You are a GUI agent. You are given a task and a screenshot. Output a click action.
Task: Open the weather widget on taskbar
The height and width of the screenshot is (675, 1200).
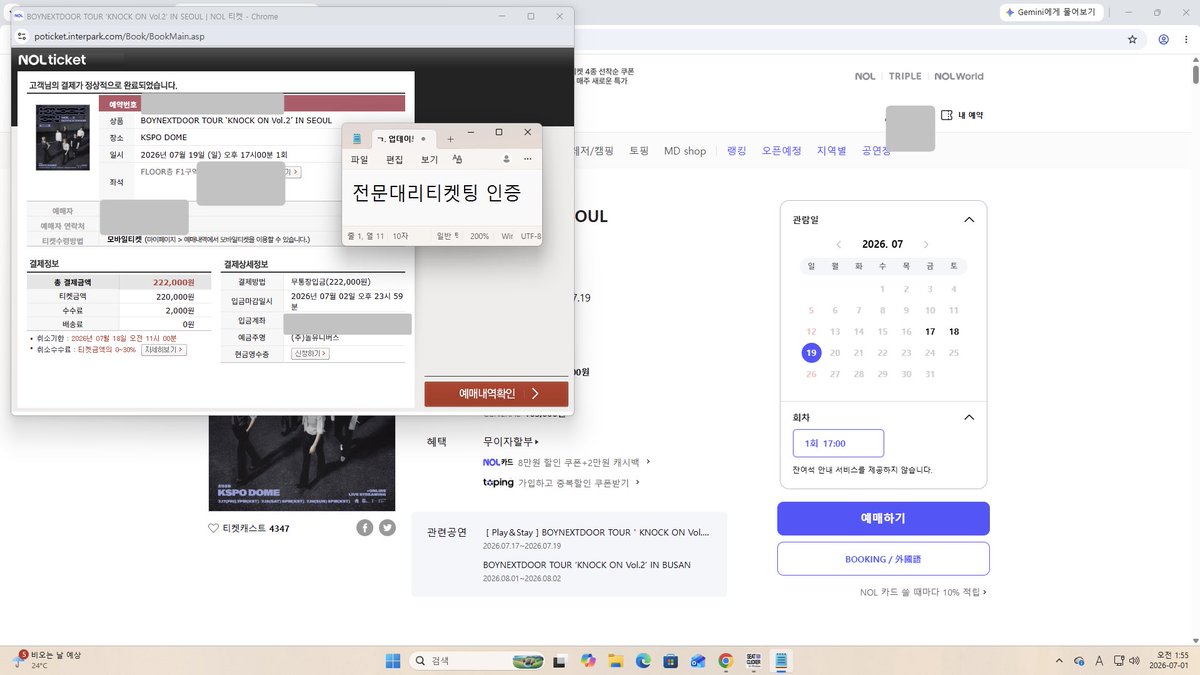point(48,660)
